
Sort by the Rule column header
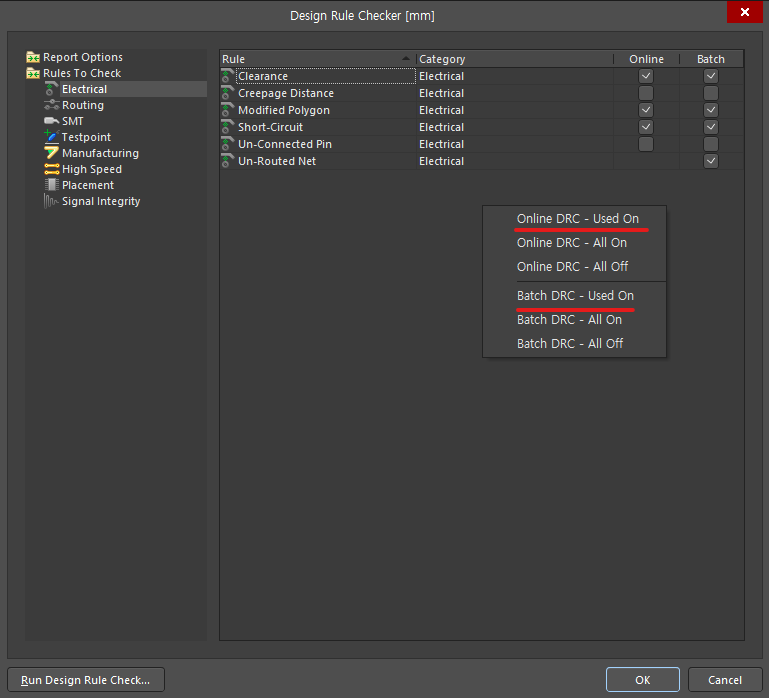318,59
